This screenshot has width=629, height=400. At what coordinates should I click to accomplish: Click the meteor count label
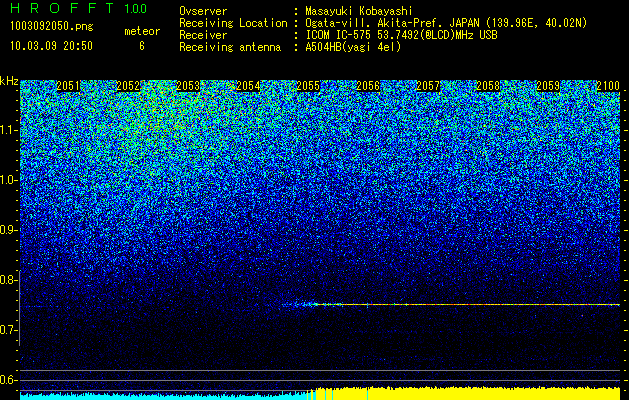[142, 31]
